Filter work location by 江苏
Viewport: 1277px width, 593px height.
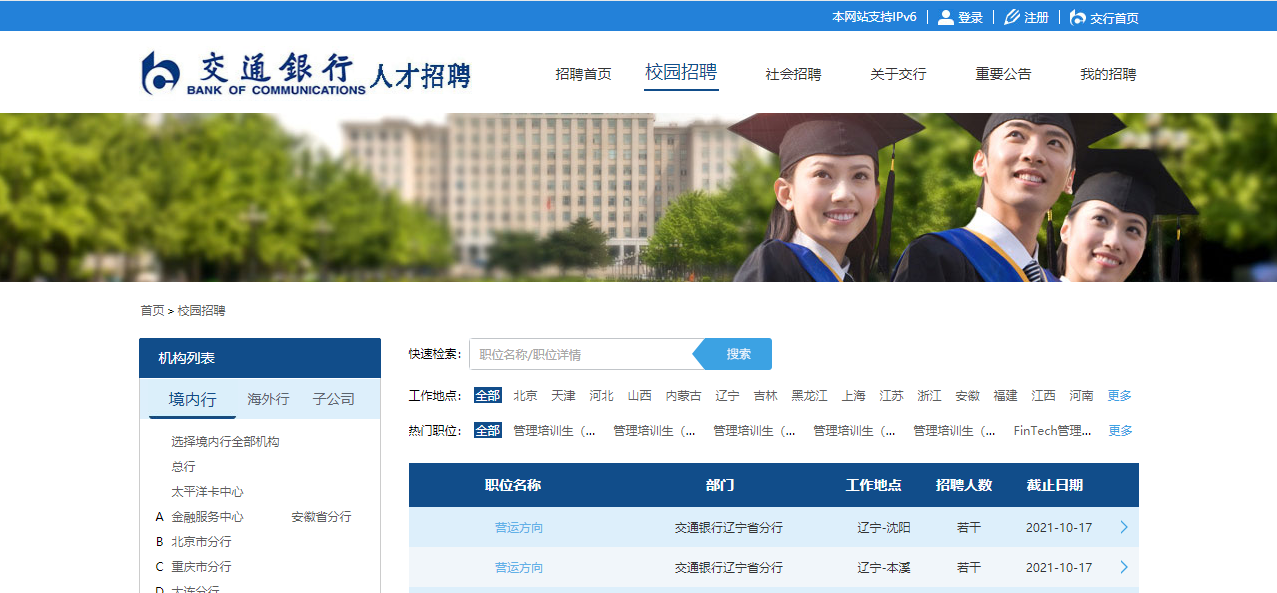(x=891, y=396)
